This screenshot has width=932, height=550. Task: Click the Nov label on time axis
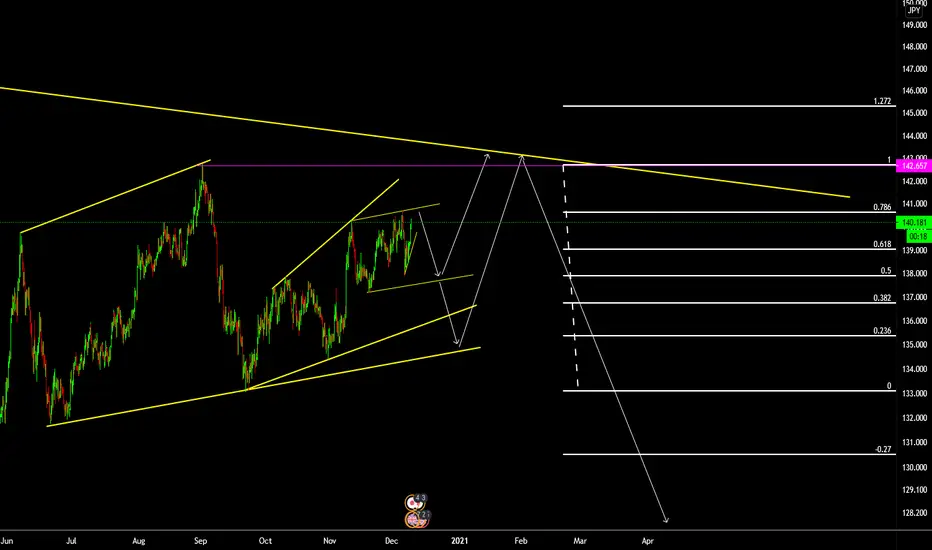[x=329, y=540]
